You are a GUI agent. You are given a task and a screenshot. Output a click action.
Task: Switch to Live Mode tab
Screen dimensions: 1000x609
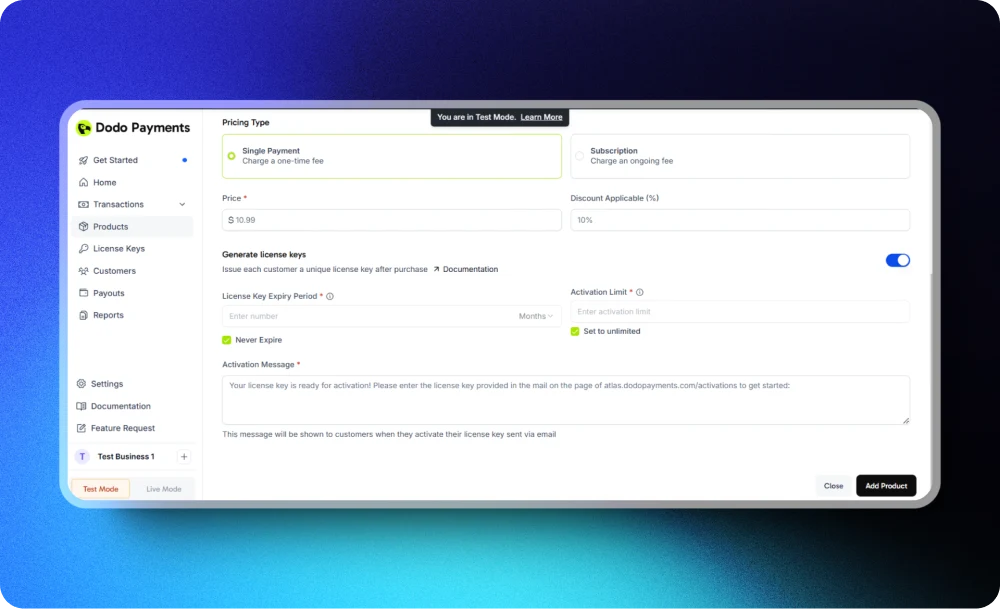click(x=163, y=488)
